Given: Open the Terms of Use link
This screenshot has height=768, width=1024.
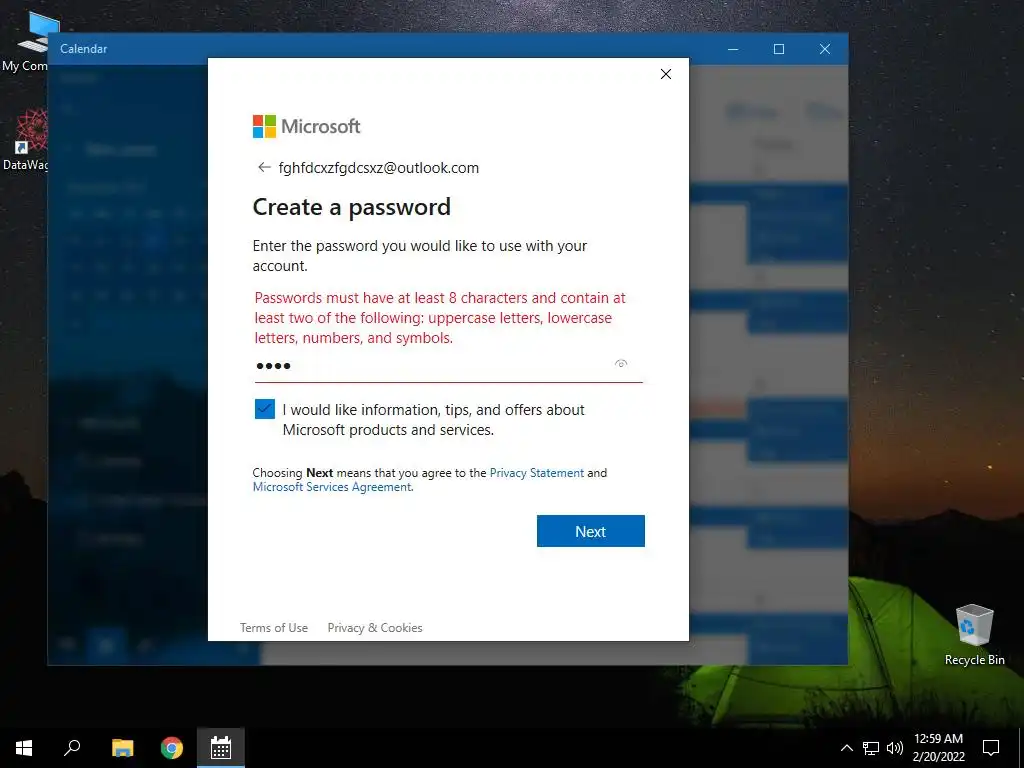Looking at the screenshot, I should pos(274,628).
